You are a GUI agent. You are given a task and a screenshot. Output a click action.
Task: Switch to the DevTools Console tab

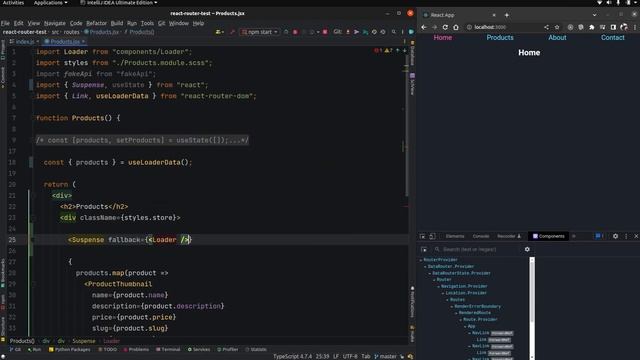tap(481, 236)
